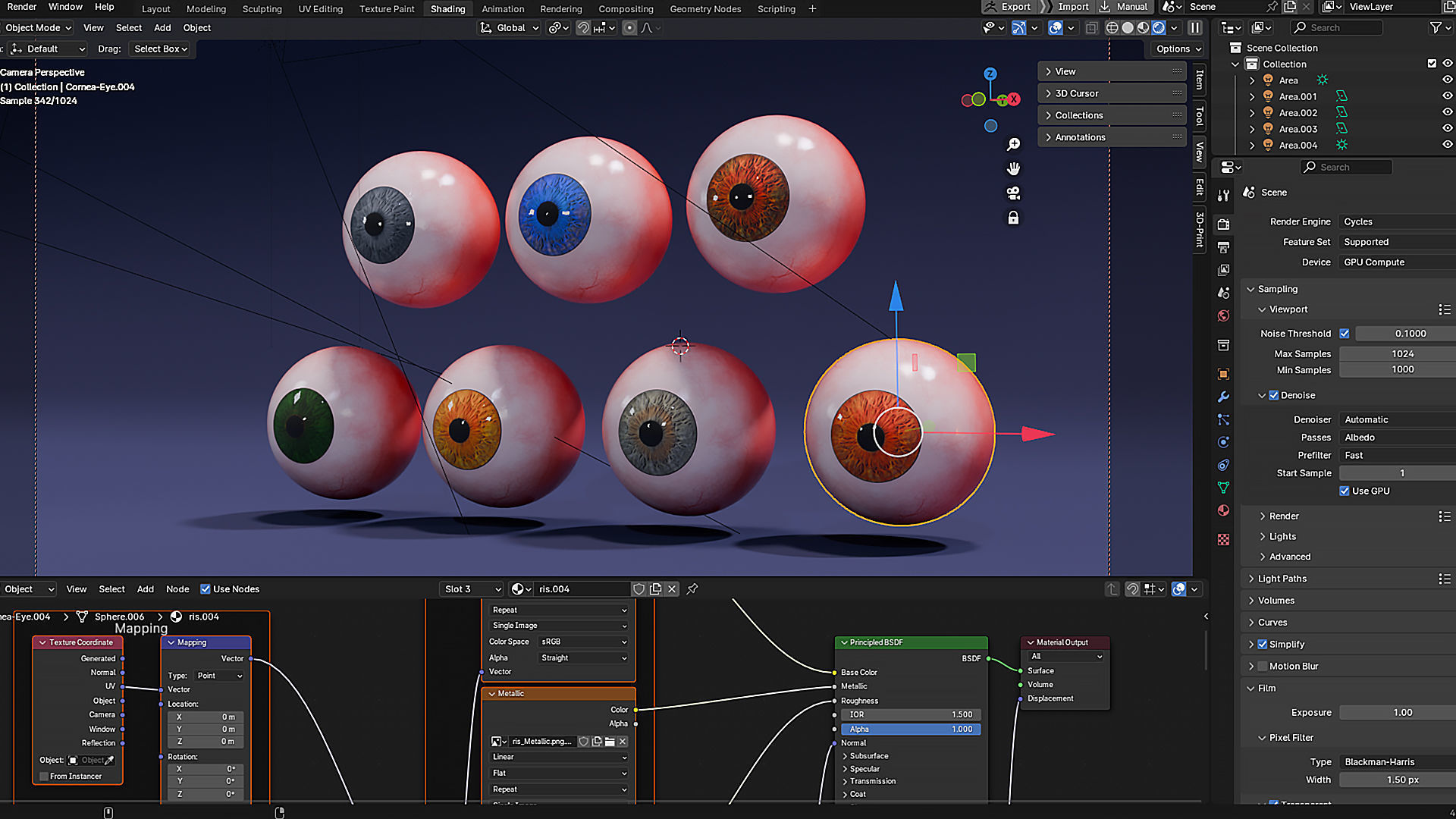Image resolution: width=1456 pixels, height=819 pixels.
Task: Switch to the Layout workspace tab
Action: pos(156,9)
